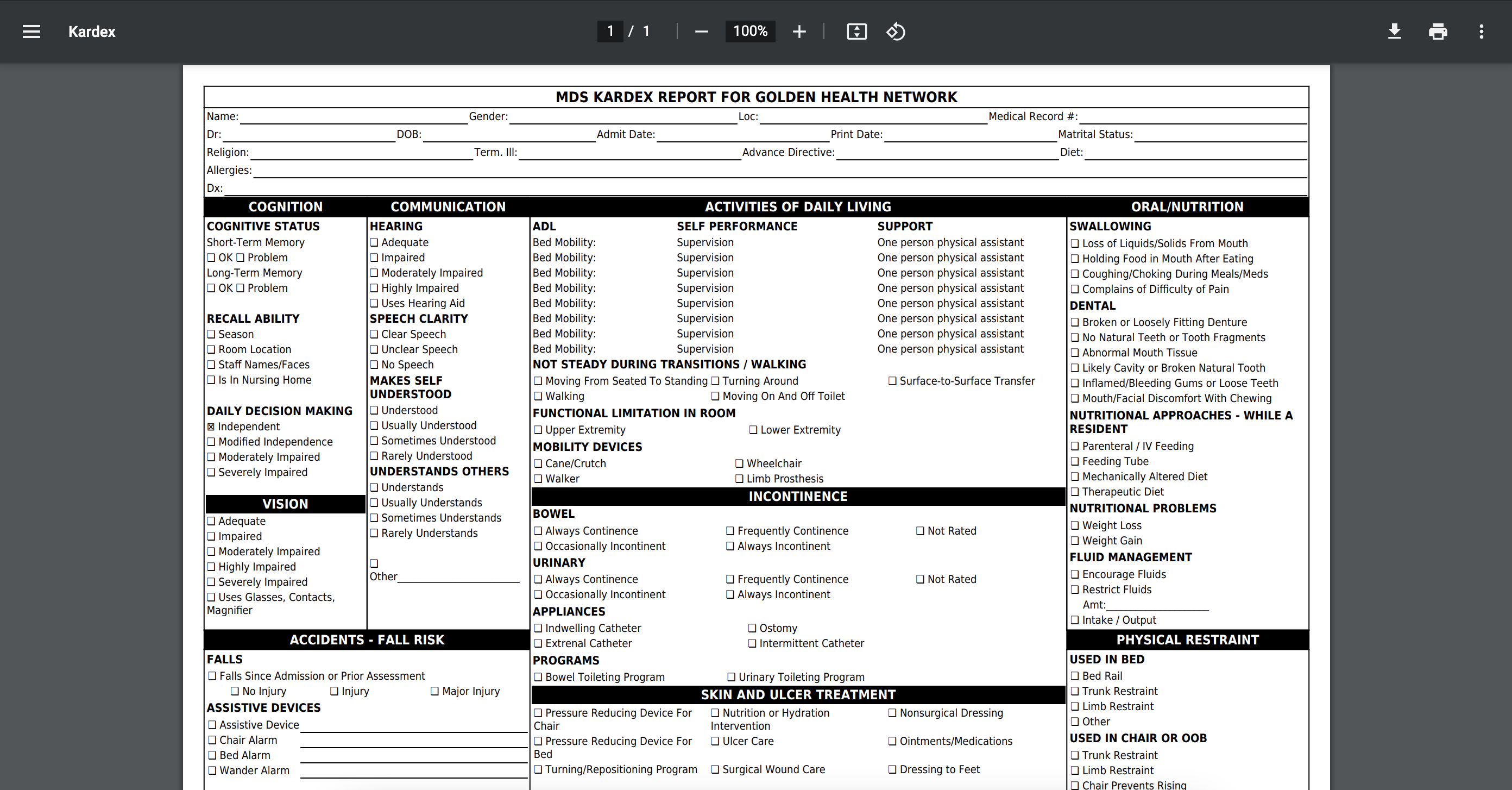Screen dimensions: 1512x790
Task: Click the zoom out minus icon
Action: (701, 32)
